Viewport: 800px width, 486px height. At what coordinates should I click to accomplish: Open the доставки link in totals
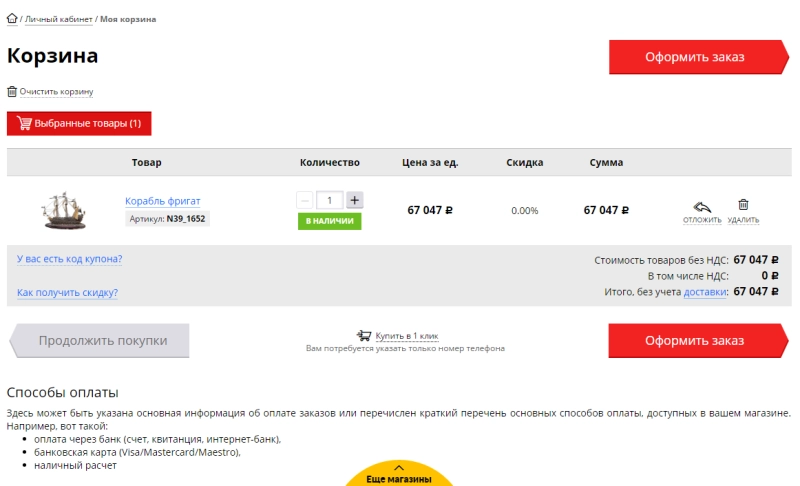tap(705, 292)
